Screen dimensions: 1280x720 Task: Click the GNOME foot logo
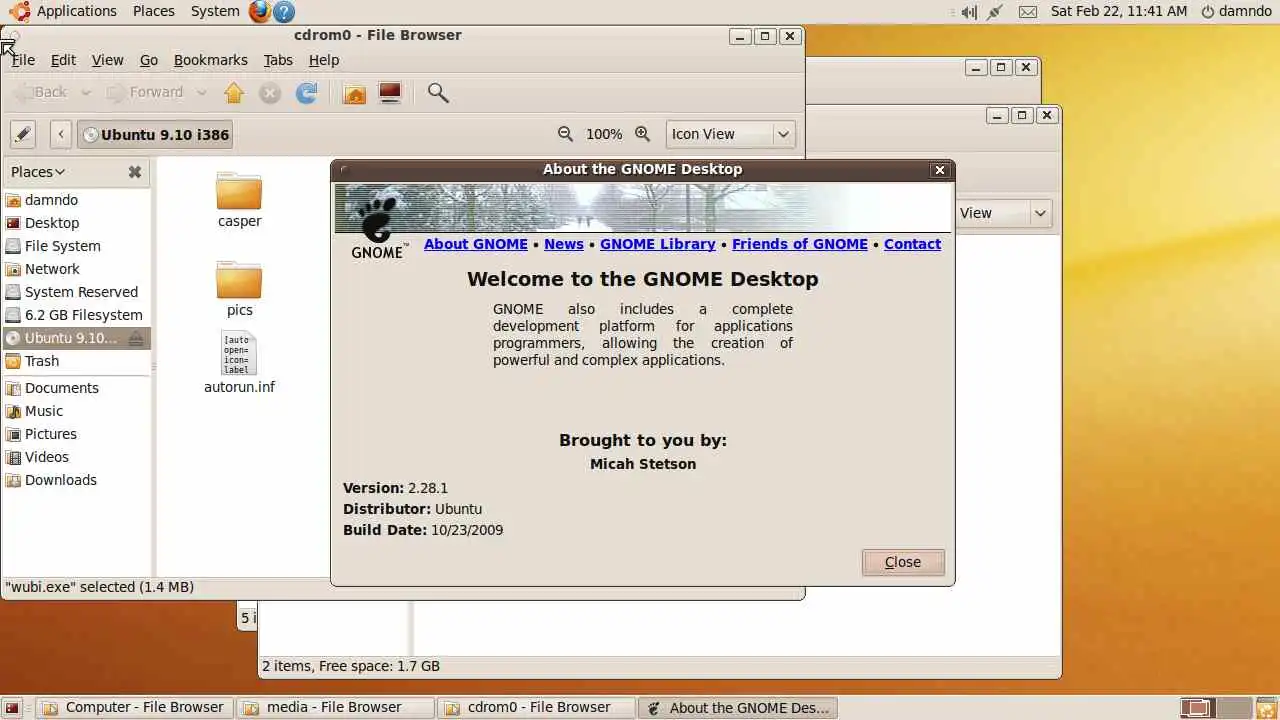[378, 228]
